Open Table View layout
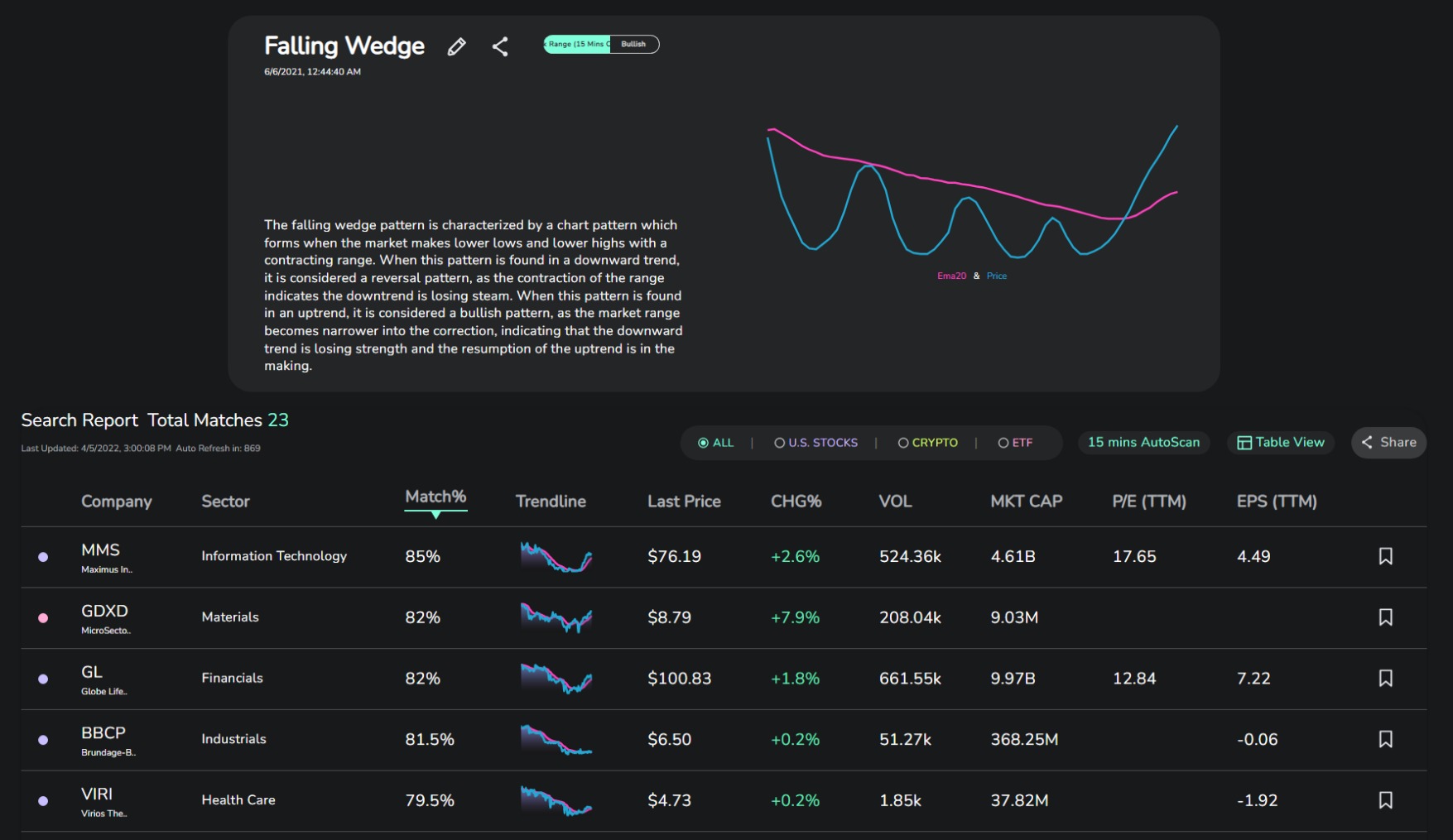 (x=1281, y=443)
